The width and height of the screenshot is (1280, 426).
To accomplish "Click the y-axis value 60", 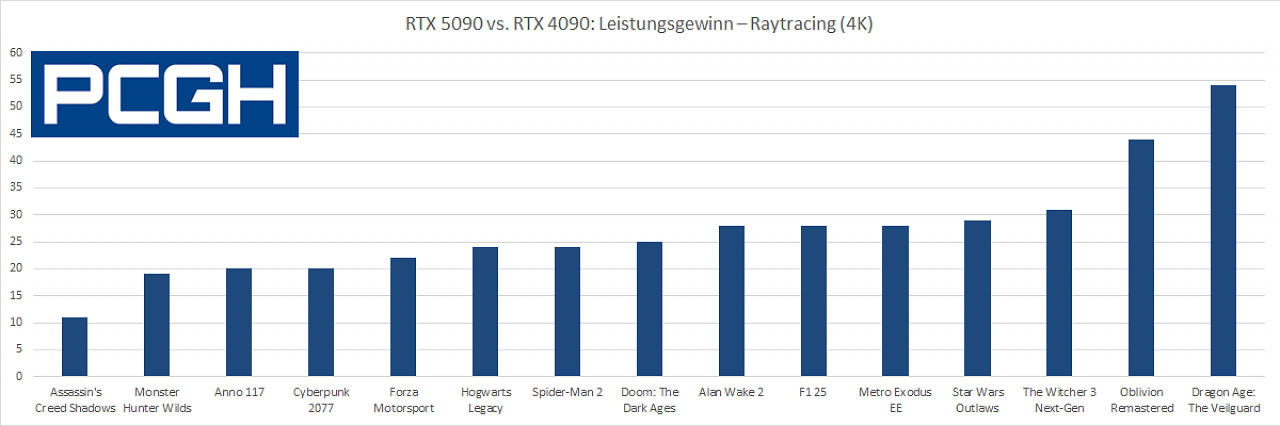I will coord(15,53).
